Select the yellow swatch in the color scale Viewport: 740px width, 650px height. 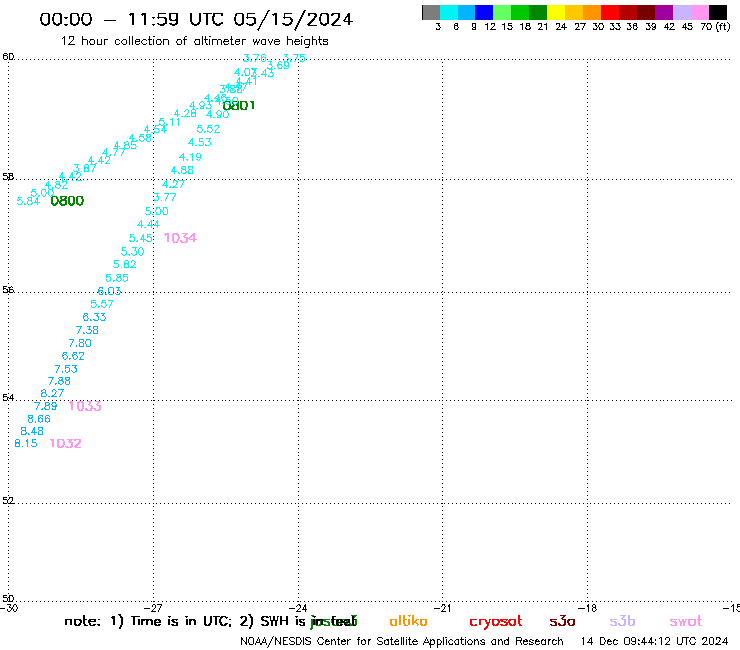pos(556,12)
